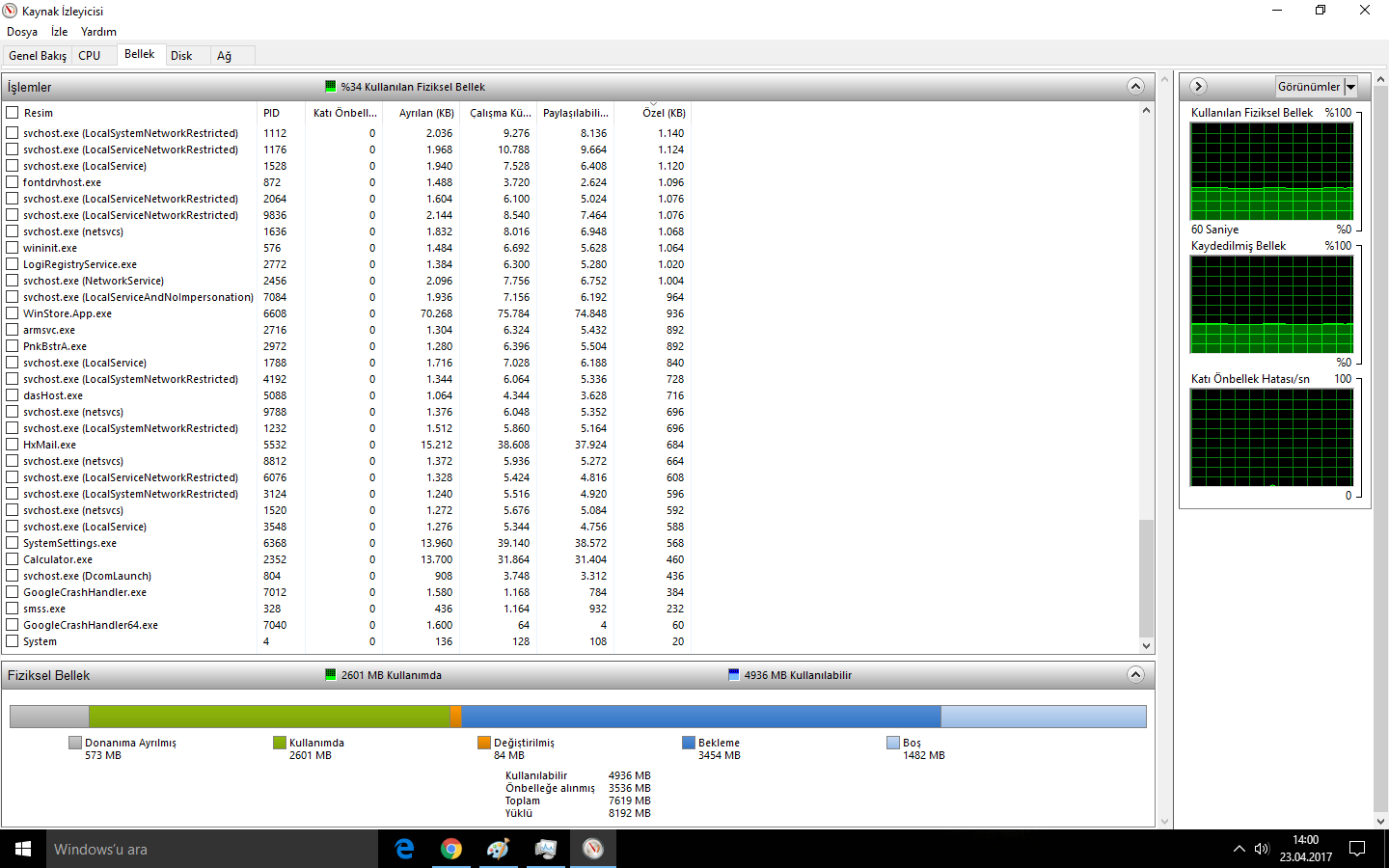This screenshot has width=1389, height=868.
Task: Check the System process checkbox
Action: (x=13, y=640)
